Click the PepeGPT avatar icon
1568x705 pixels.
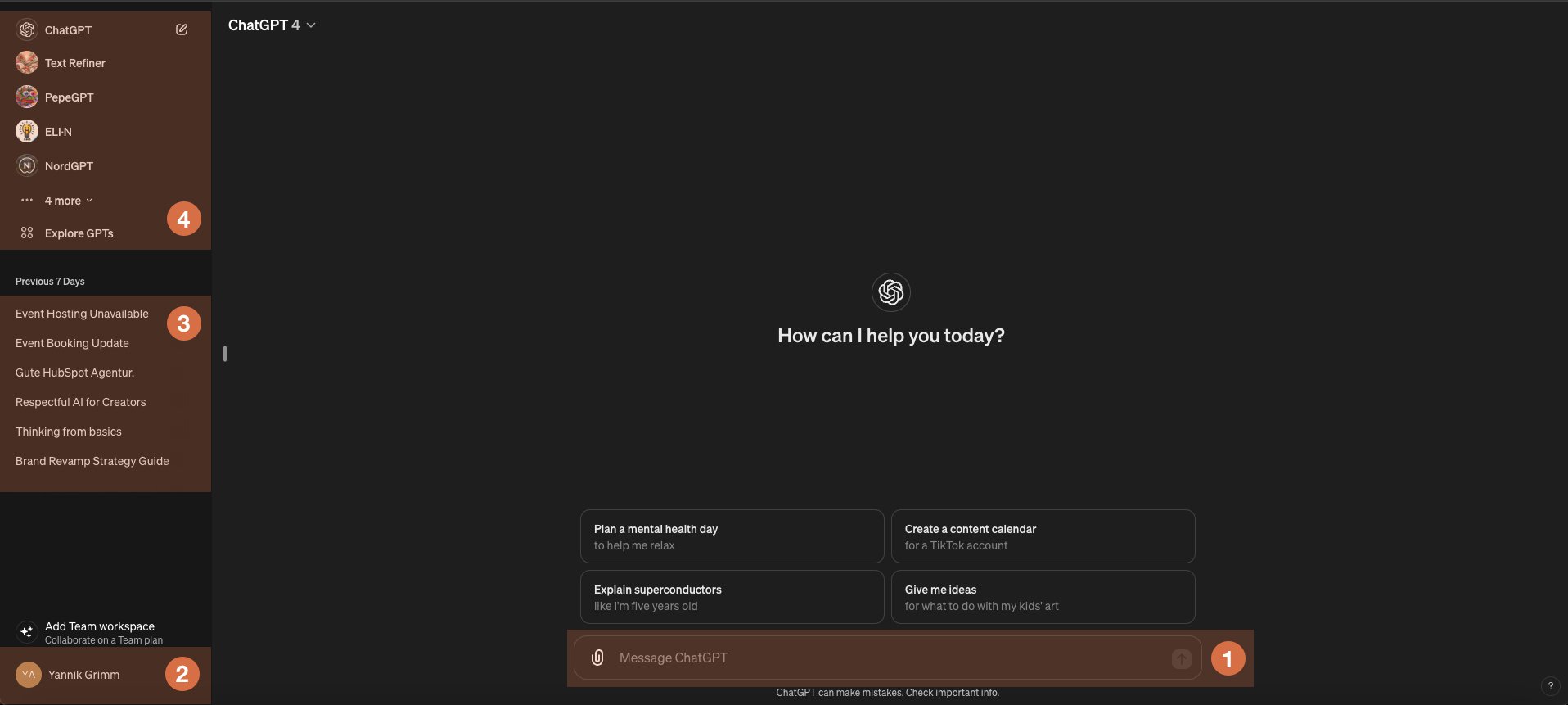tap(27, 97)
